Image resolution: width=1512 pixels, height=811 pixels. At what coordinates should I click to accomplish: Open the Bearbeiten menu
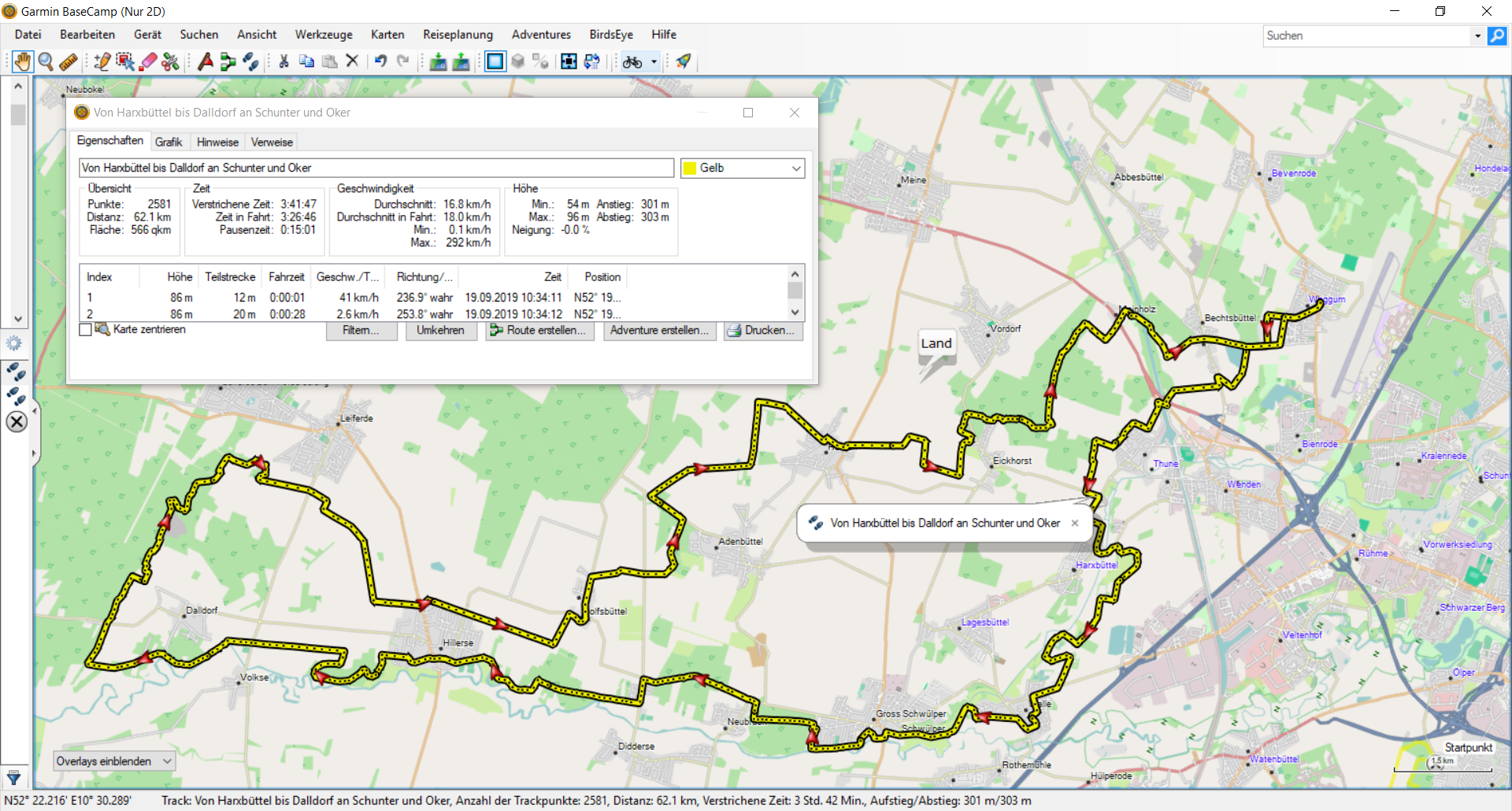87,35
